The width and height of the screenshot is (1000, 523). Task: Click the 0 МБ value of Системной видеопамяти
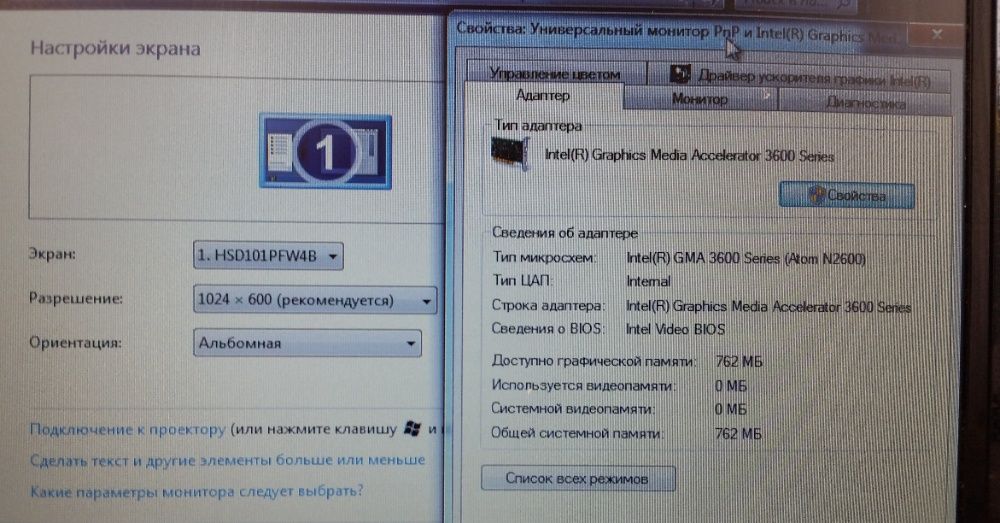coord(731,409)
